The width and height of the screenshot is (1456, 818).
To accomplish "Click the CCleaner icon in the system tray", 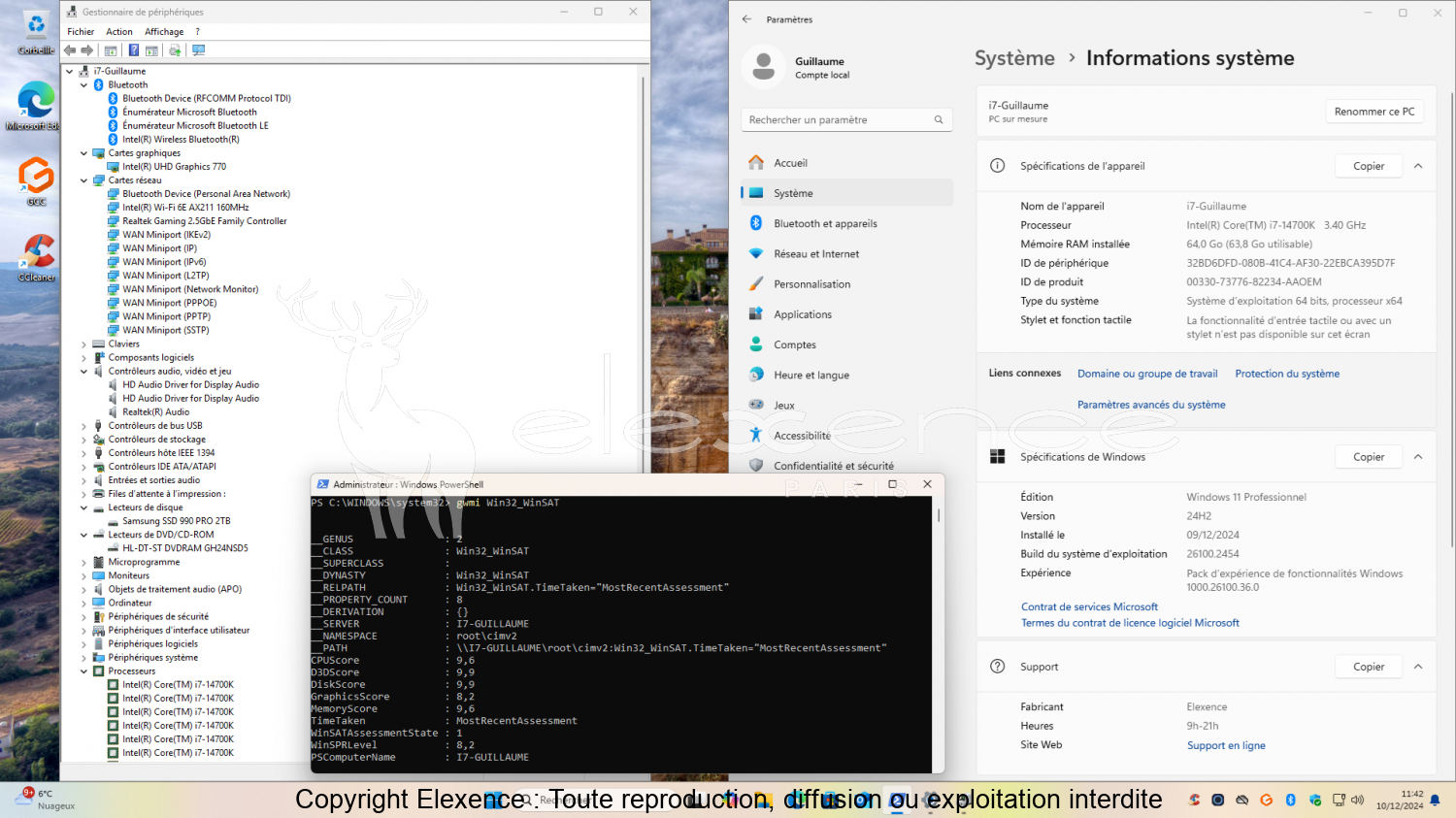I will click(x=1194, y=801).
